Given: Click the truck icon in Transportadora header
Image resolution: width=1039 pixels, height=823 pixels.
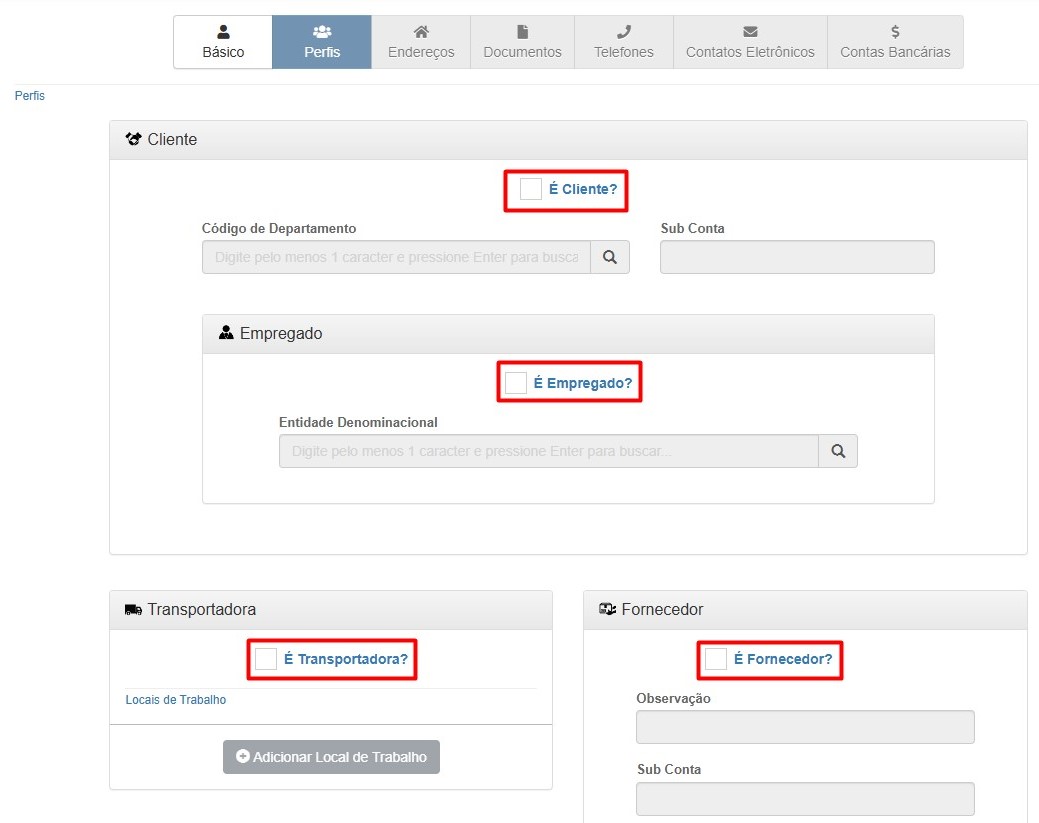Looking at the screenshot, I should pos(133,609).
